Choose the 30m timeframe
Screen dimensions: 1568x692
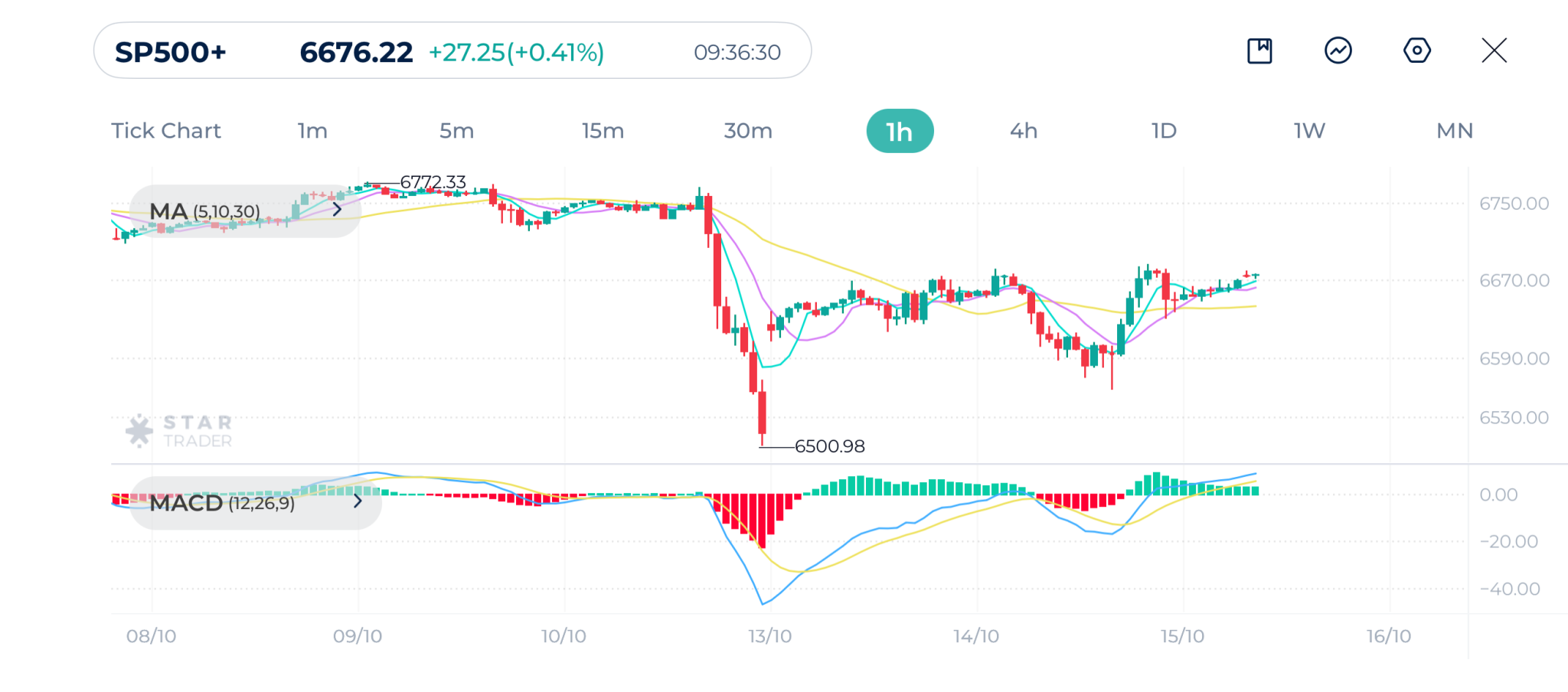pos(748,131)
